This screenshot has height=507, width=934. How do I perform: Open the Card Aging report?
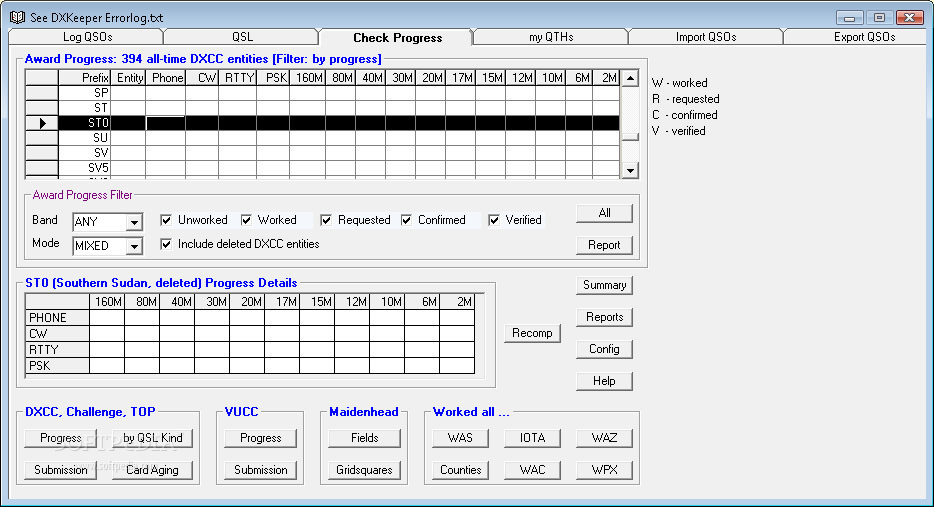[152, 470]
